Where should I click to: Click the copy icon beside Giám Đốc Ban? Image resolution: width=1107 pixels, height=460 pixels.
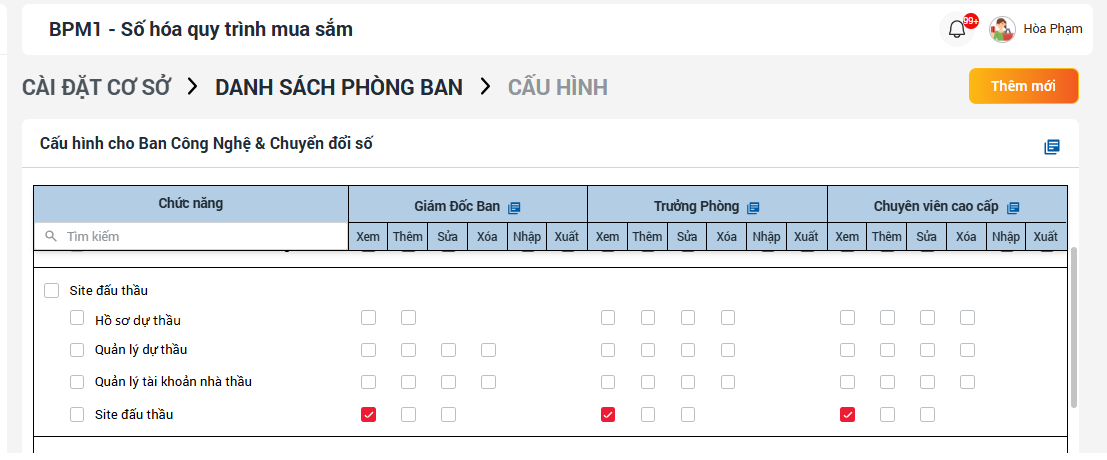click(x=514, y=207)
